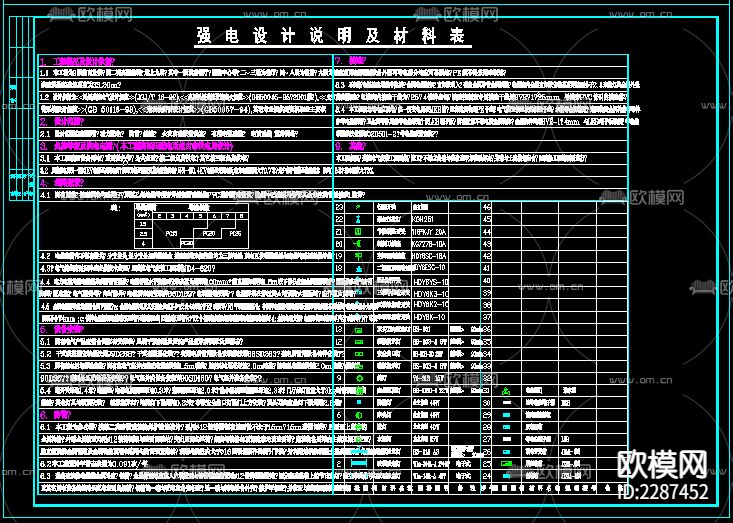Screen dimensions: 733x523
Task: Click row number 40 in material table
Action: 487,280
